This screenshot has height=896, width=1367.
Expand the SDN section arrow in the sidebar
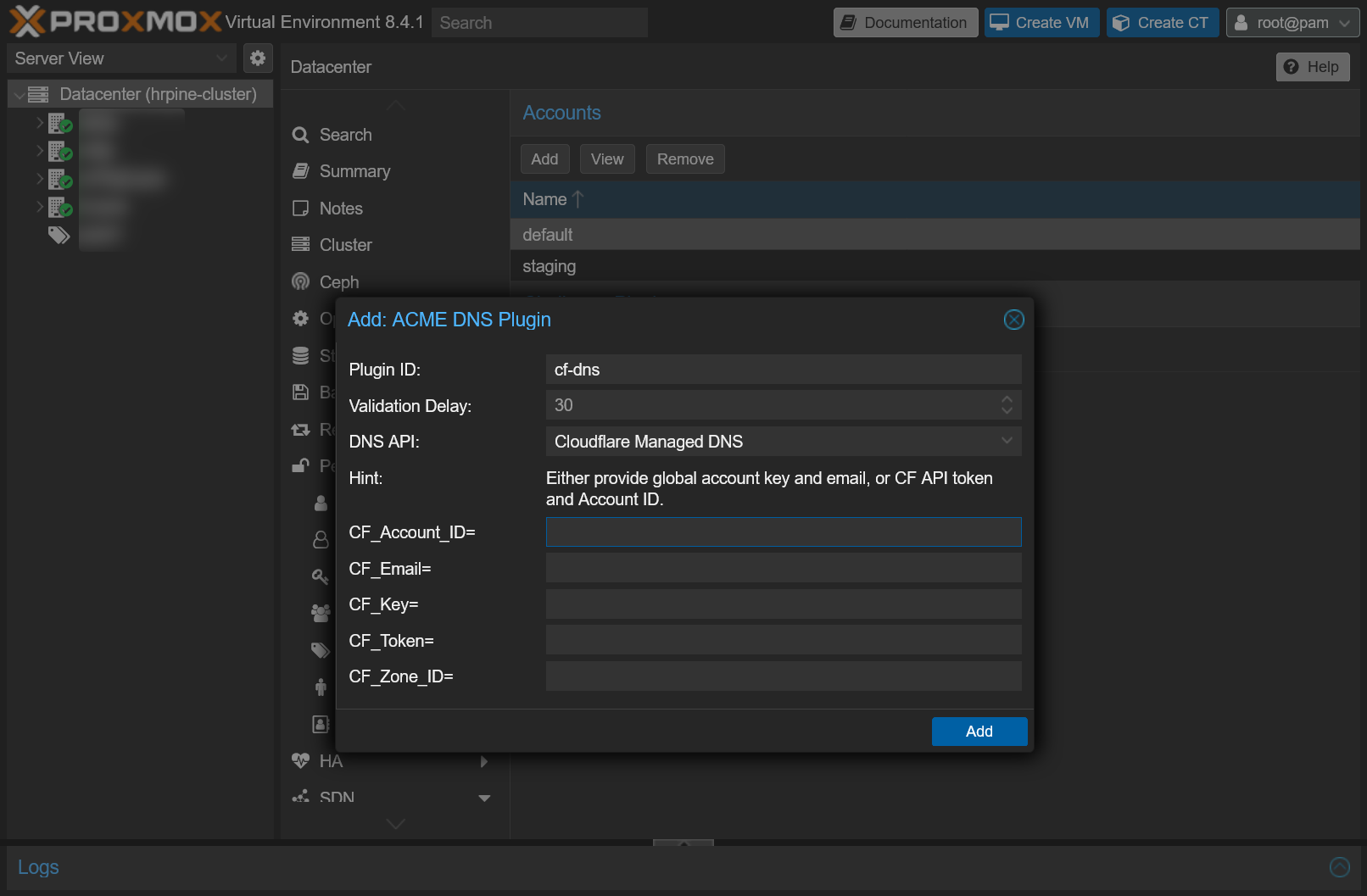(x=484, y=798)
